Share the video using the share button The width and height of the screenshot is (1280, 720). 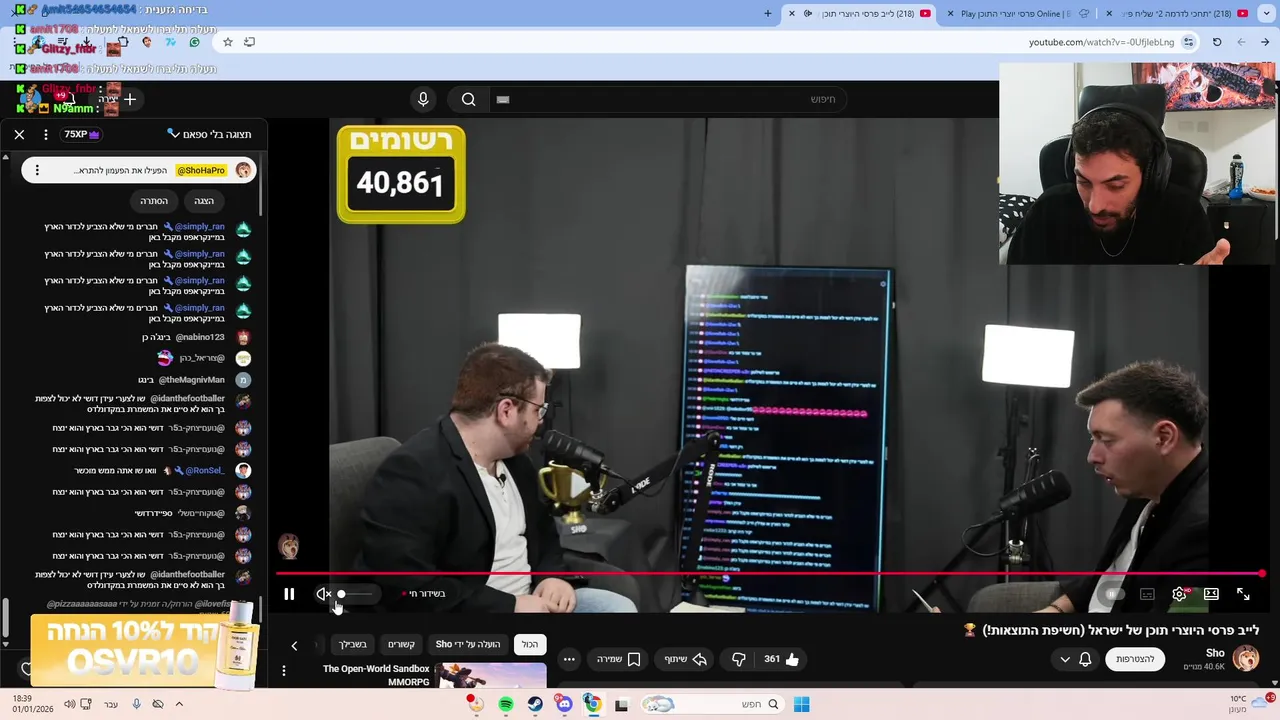pos(686,659)
